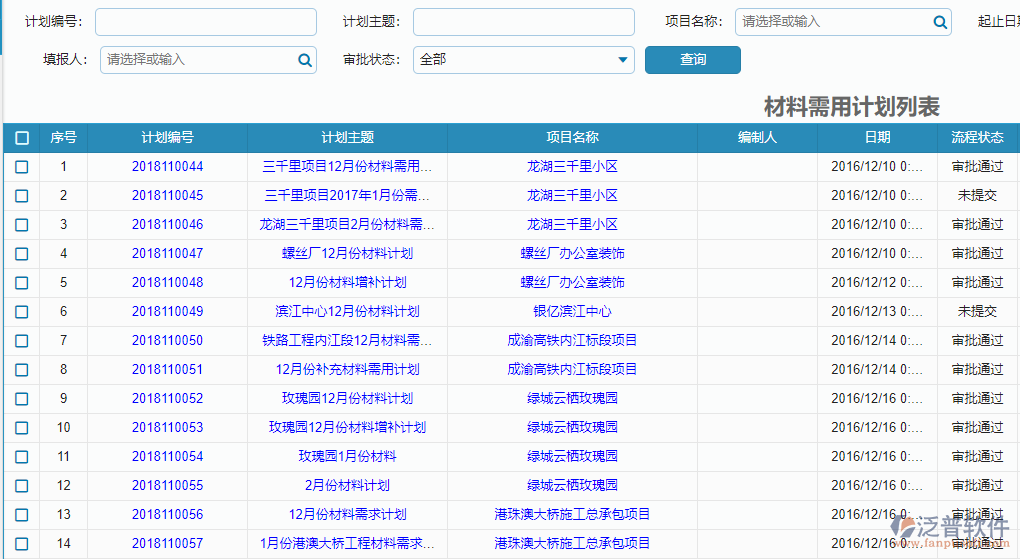Open plan 2018110049 link
This screenshot has width=1020, height=559.
[167, 312]
